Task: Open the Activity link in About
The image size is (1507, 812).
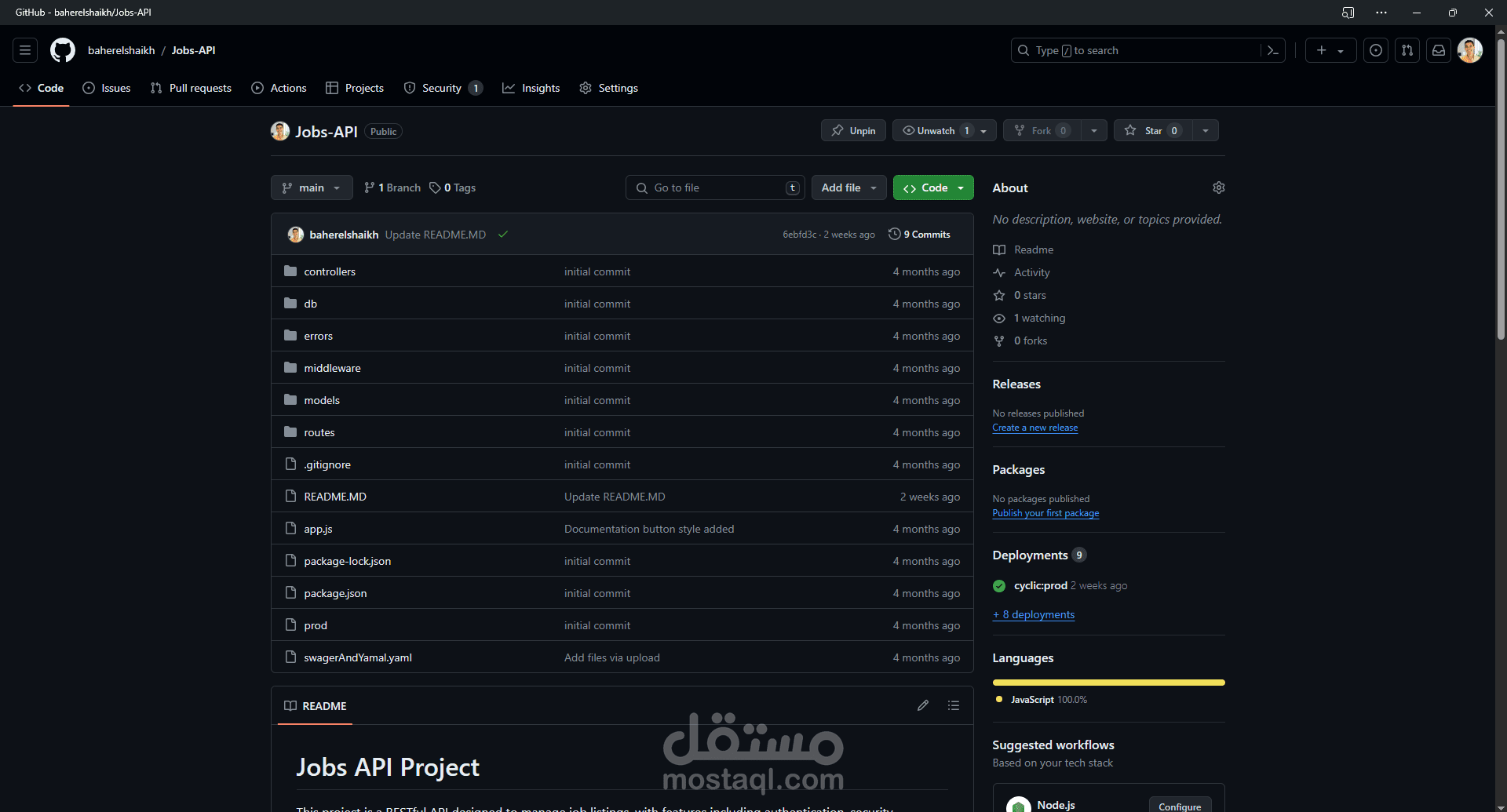Action: 1031,272
